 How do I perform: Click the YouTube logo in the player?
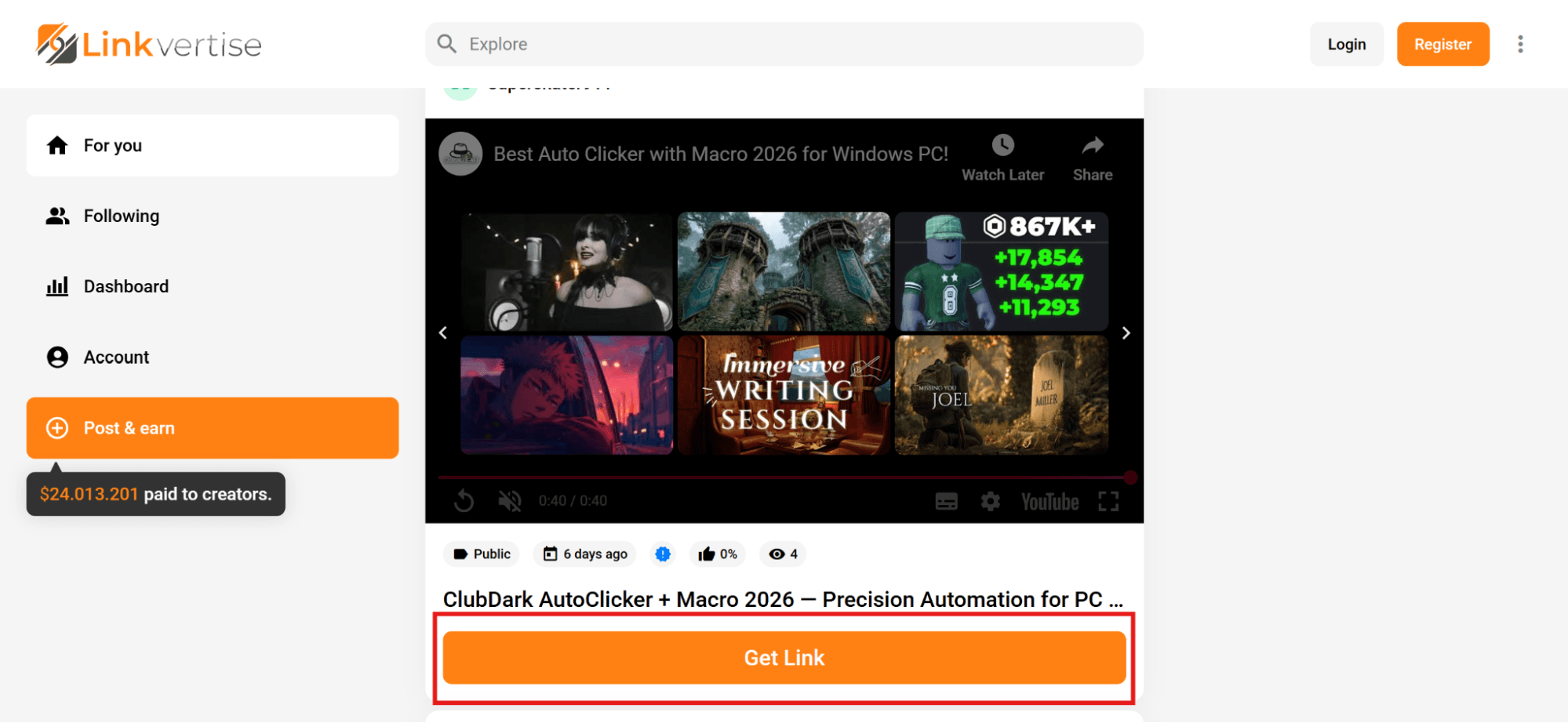click(x=1050, y=502)
